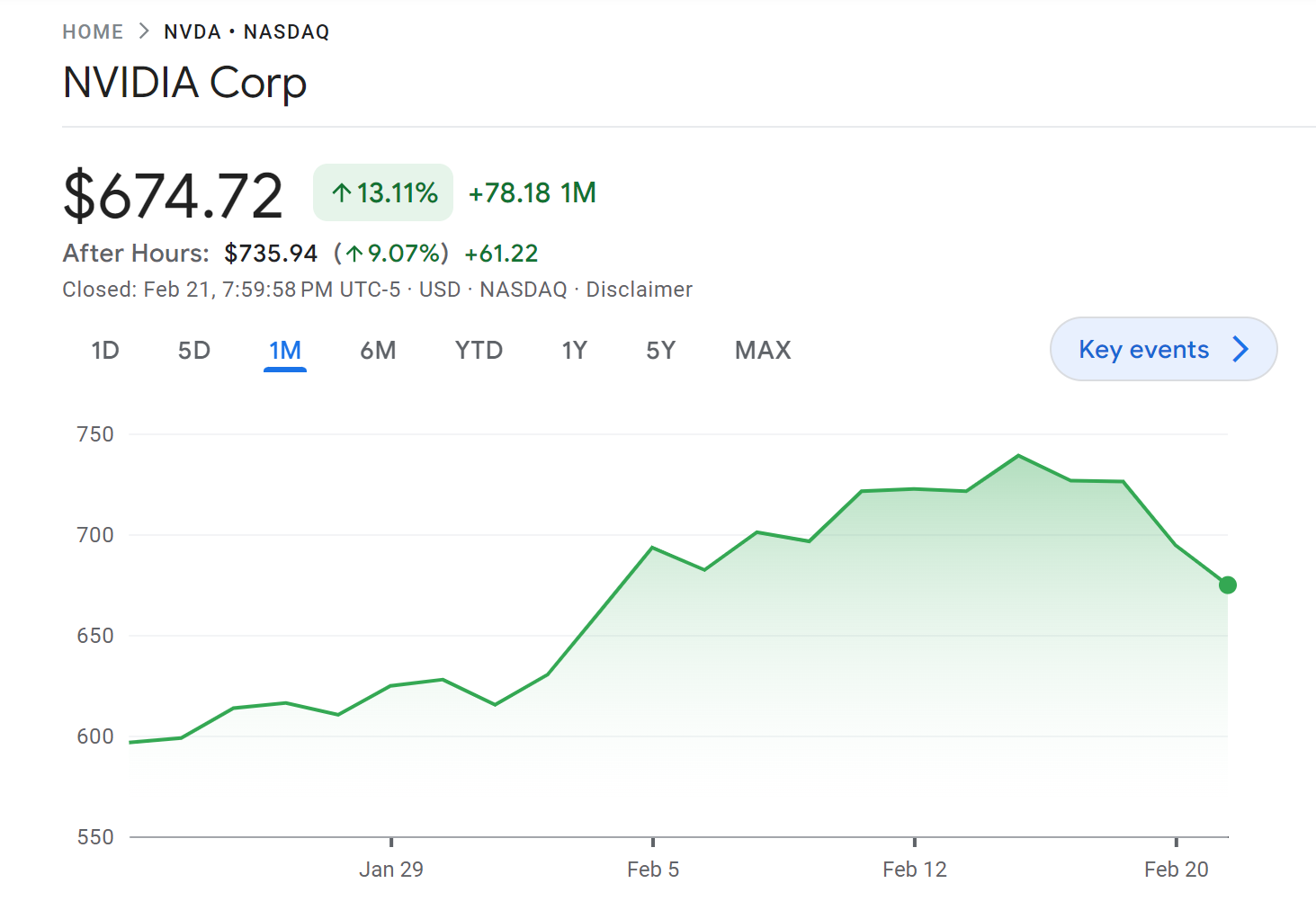The width and height of the screenshot is (1316, 919).
Task: View the 5Y chart range
Action: tap(661, 350)
